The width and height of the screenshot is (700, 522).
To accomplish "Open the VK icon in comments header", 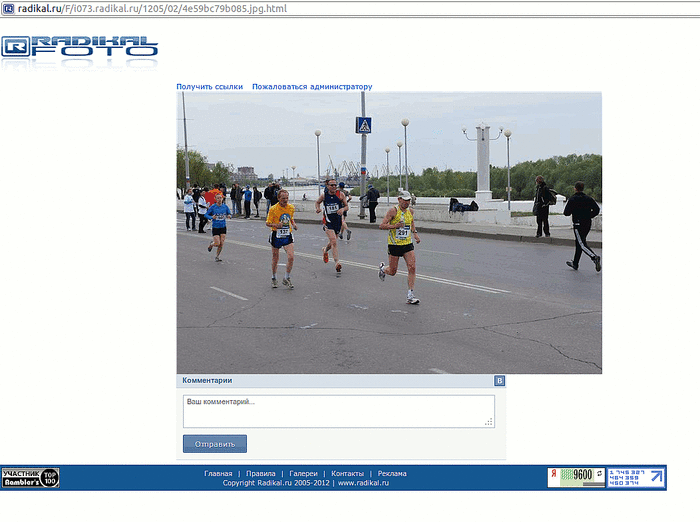I will [499, 381].
